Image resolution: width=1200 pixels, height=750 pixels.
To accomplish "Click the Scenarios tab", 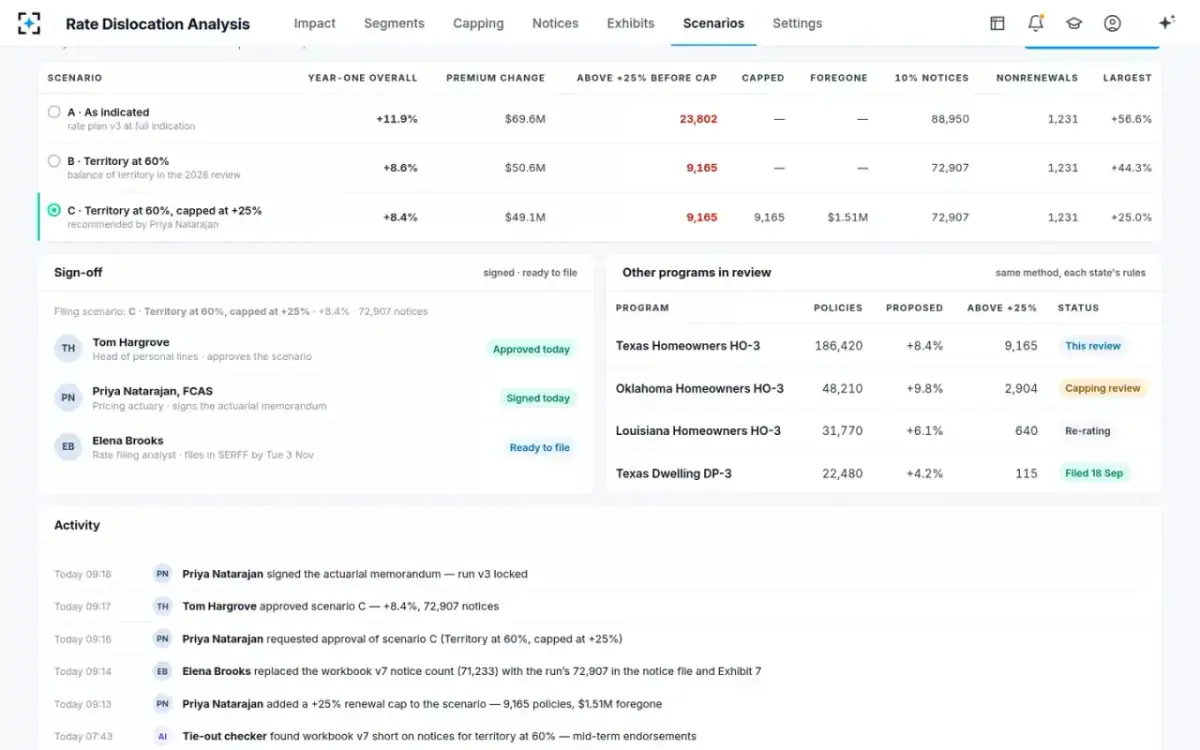I will [x=713, y=23].
